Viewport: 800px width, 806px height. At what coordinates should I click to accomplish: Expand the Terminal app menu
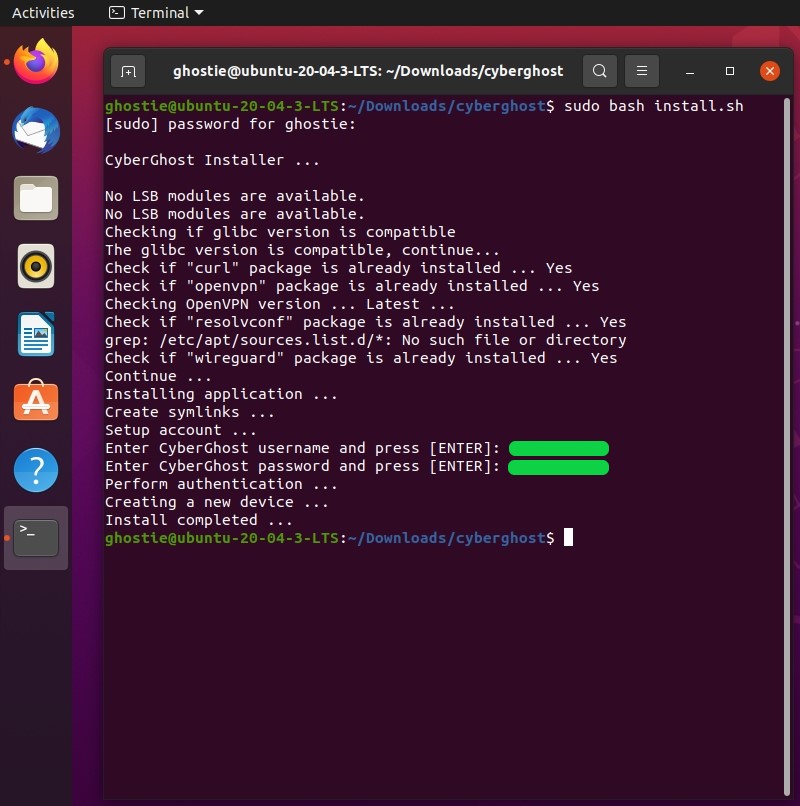pos(156,13)
